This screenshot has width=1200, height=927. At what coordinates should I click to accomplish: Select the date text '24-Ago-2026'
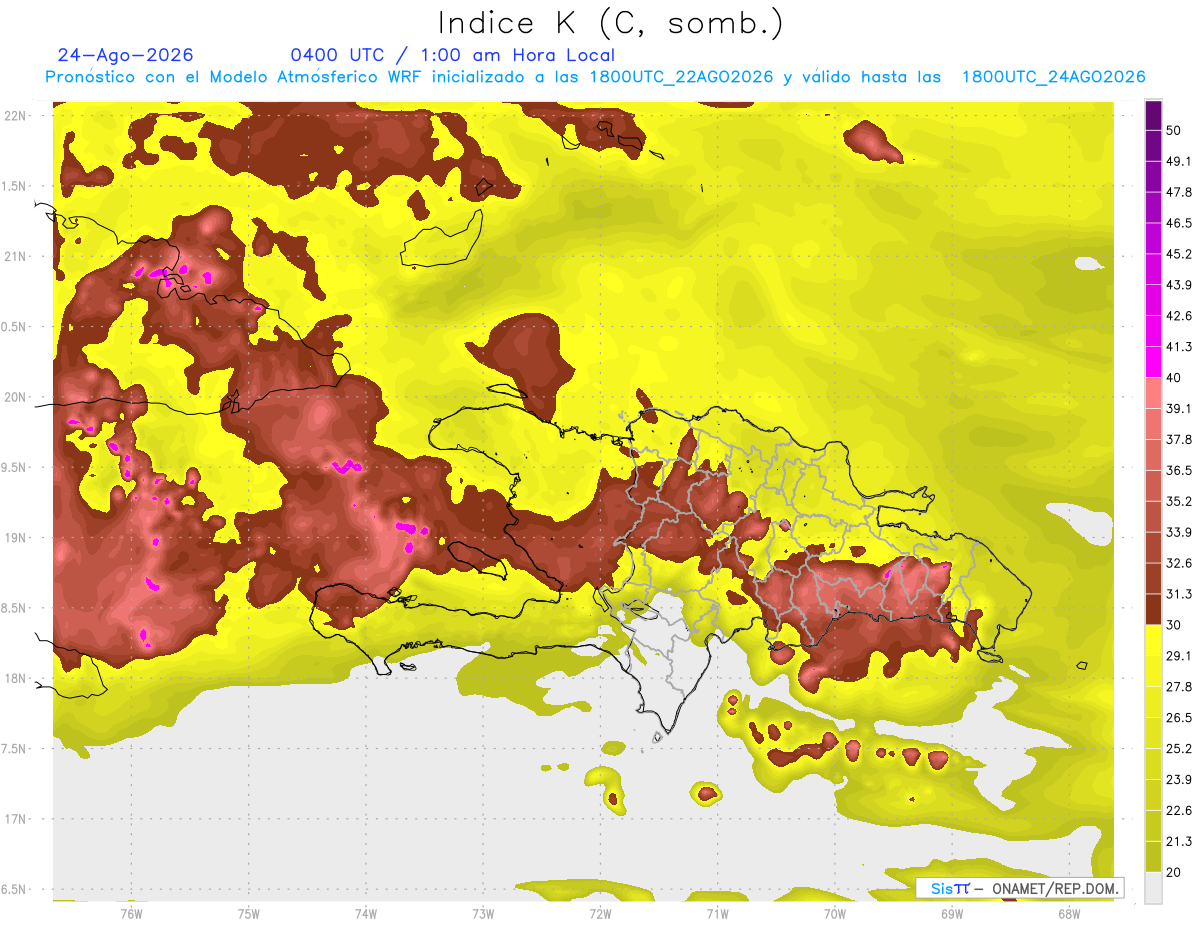126,55
